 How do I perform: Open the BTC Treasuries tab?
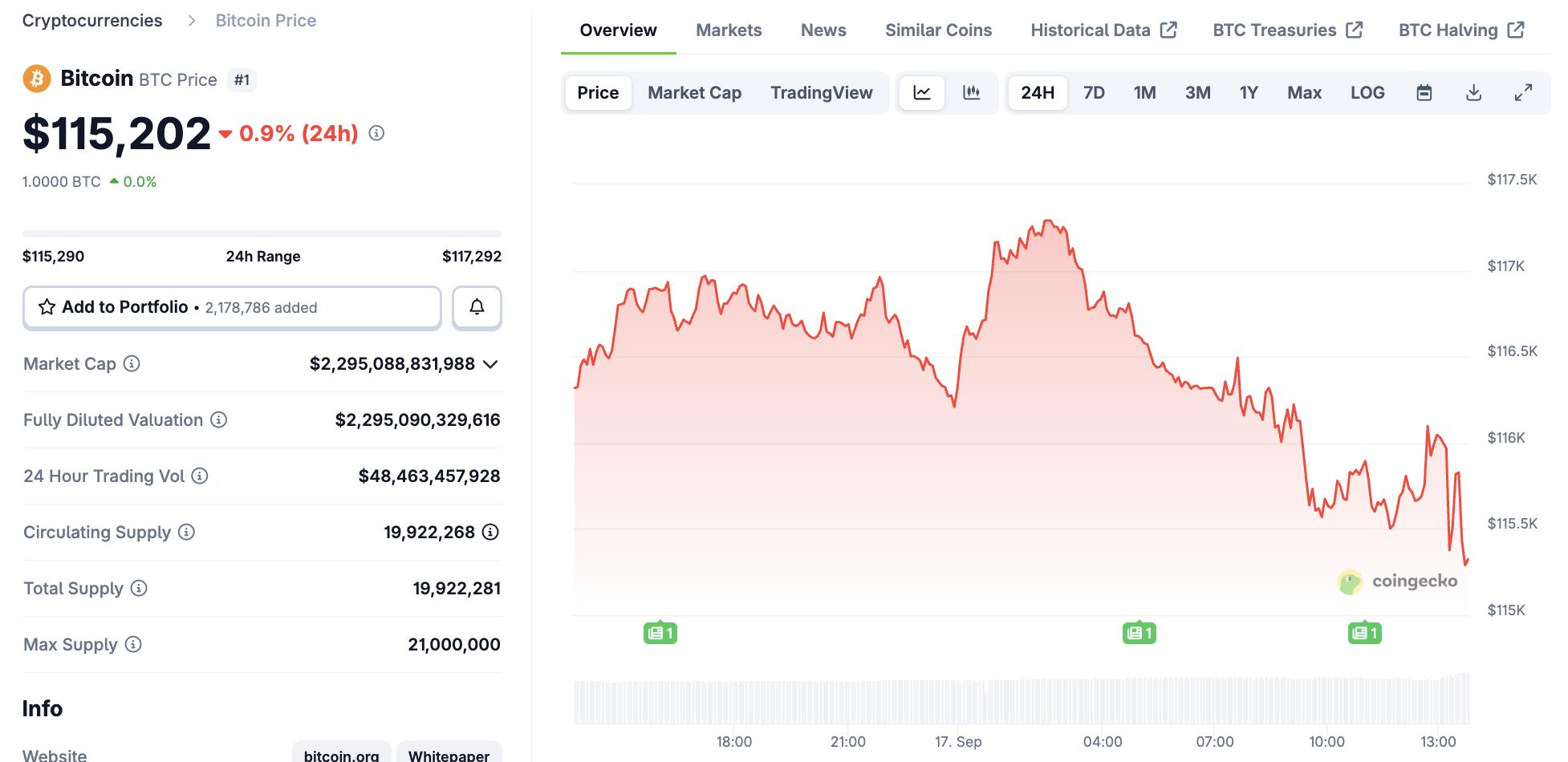click(1288, 30)
